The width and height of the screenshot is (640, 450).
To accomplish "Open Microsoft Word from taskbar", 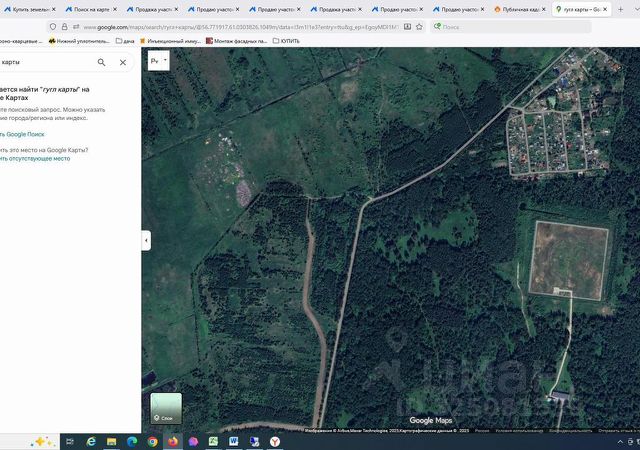I will coord(233,441).
